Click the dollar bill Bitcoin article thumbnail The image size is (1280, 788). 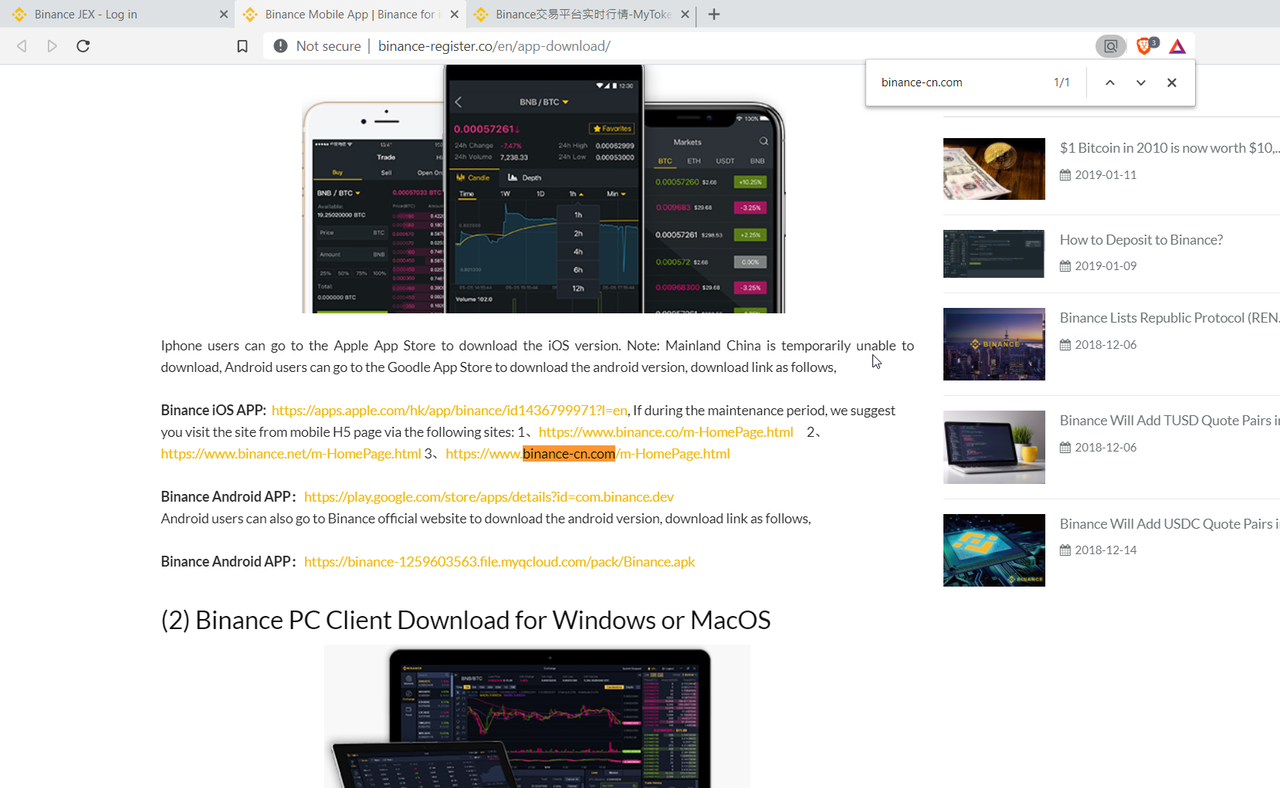click(994, 168)
